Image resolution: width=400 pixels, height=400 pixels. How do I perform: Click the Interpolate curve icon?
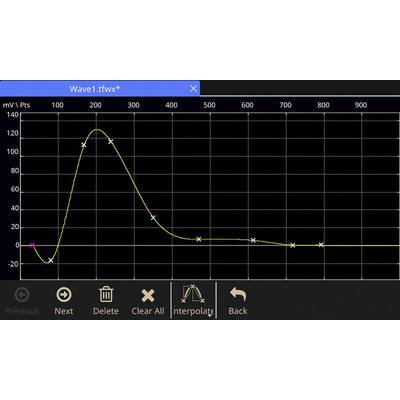click(x=193, y=294)
